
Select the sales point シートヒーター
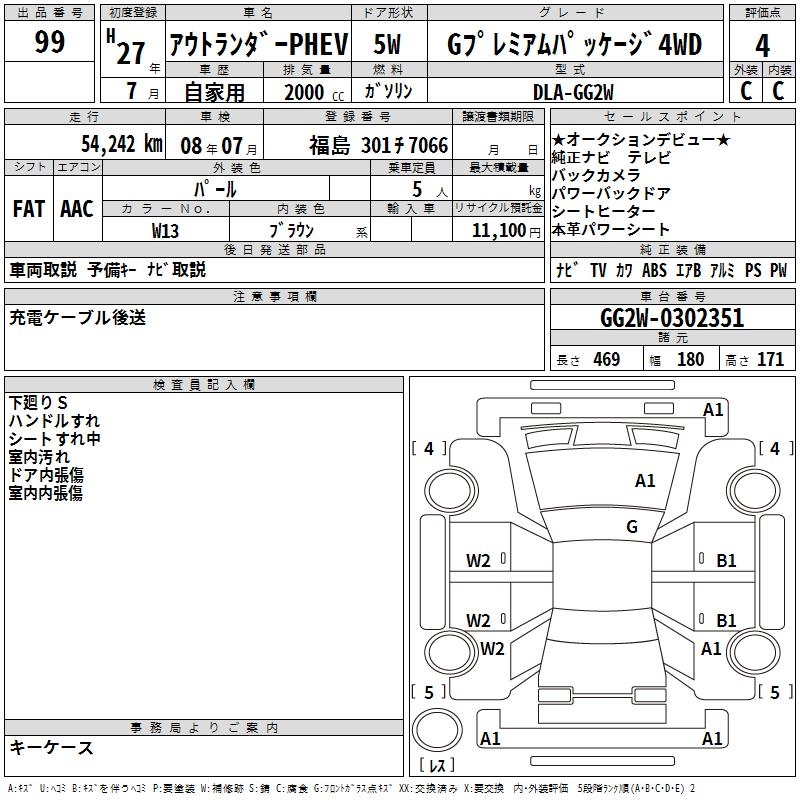click(x=603, y=211)
